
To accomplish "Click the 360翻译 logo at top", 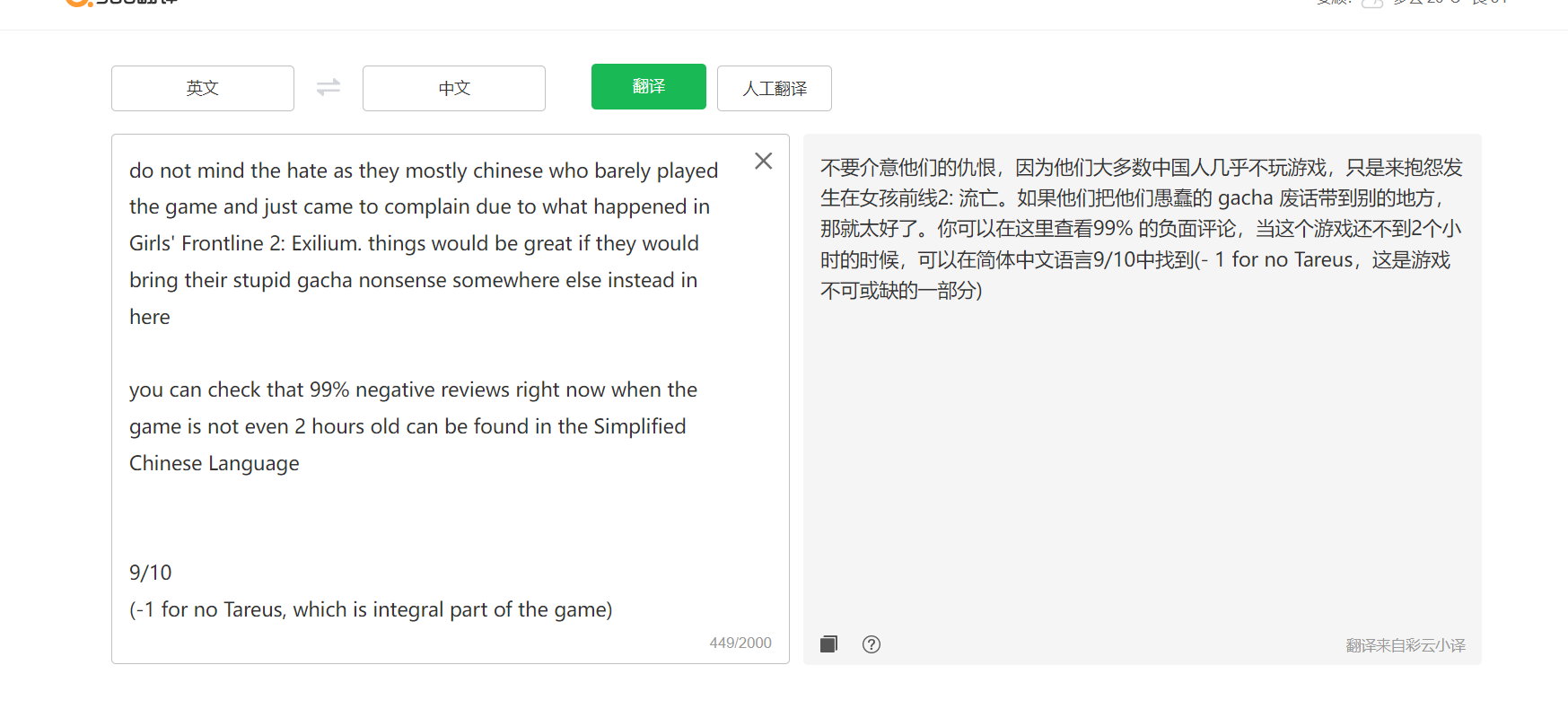I will point(121,3).
